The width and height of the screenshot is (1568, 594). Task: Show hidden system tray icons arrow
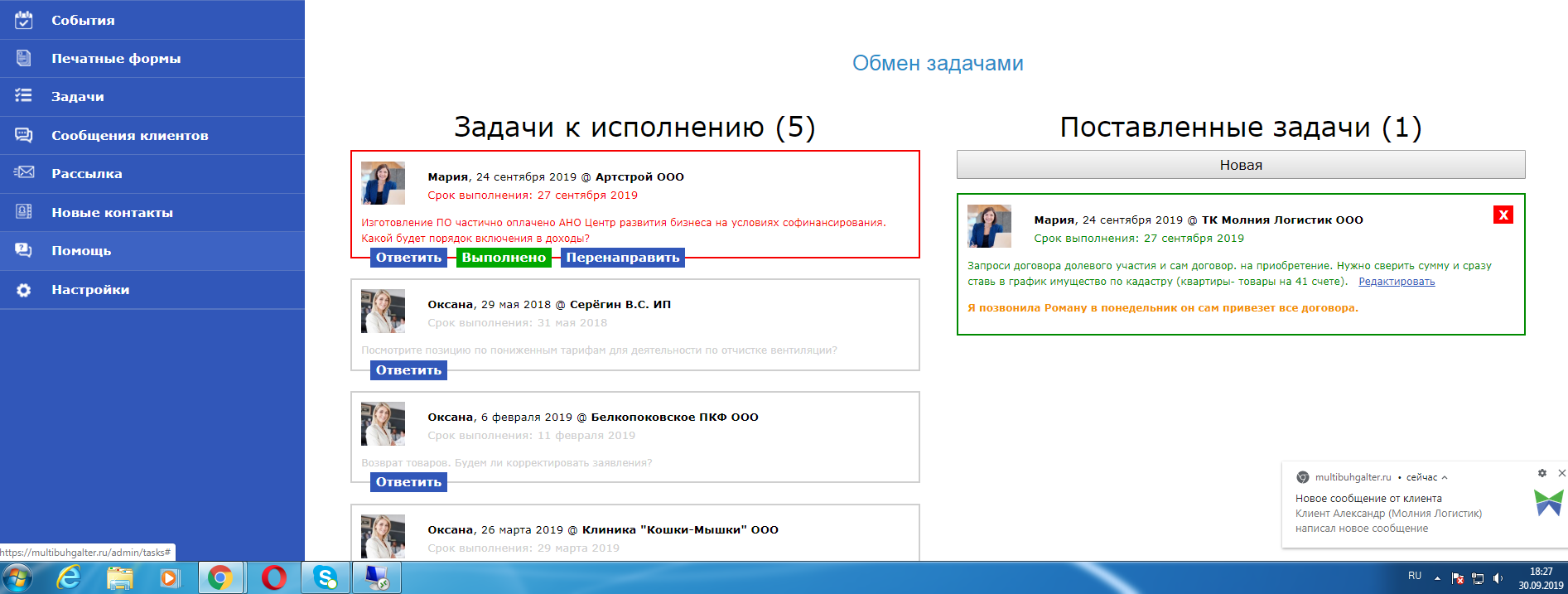1437,578
